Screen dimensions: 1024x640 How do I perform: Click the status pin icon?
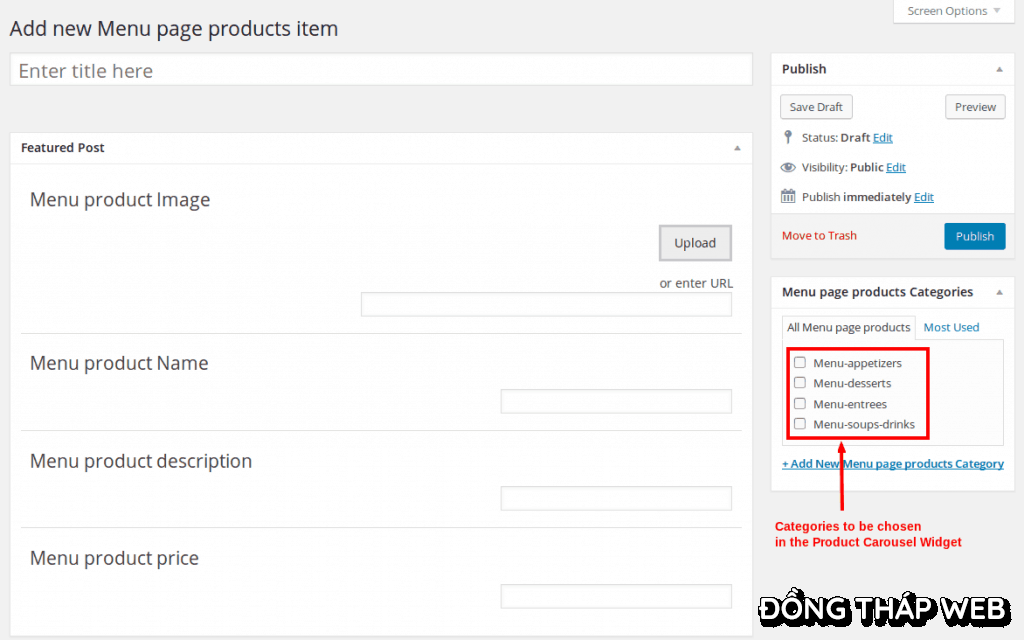pyautogui.click(x=788, y=137)
